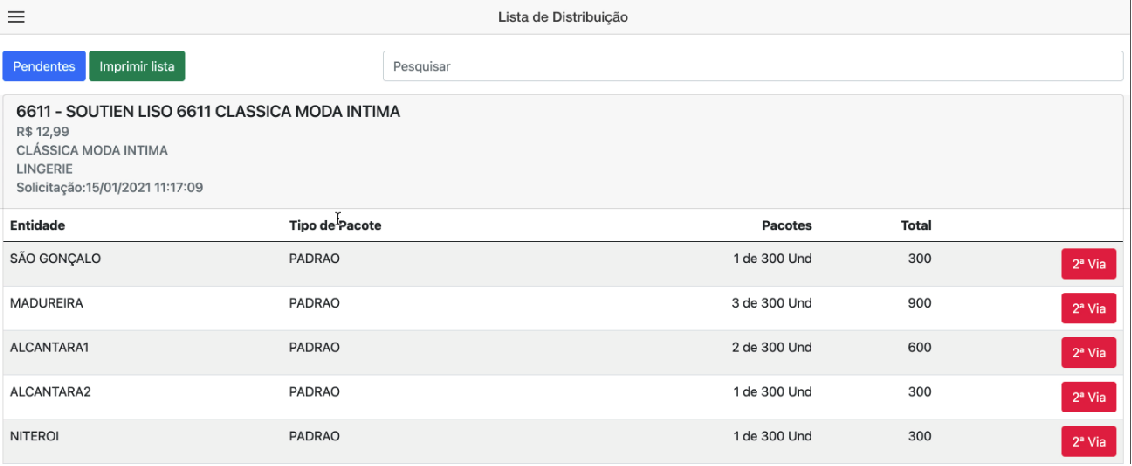Screen dimensions: 1132x466
Task: Click the LINGERIE category text
Action: [44, 169]
